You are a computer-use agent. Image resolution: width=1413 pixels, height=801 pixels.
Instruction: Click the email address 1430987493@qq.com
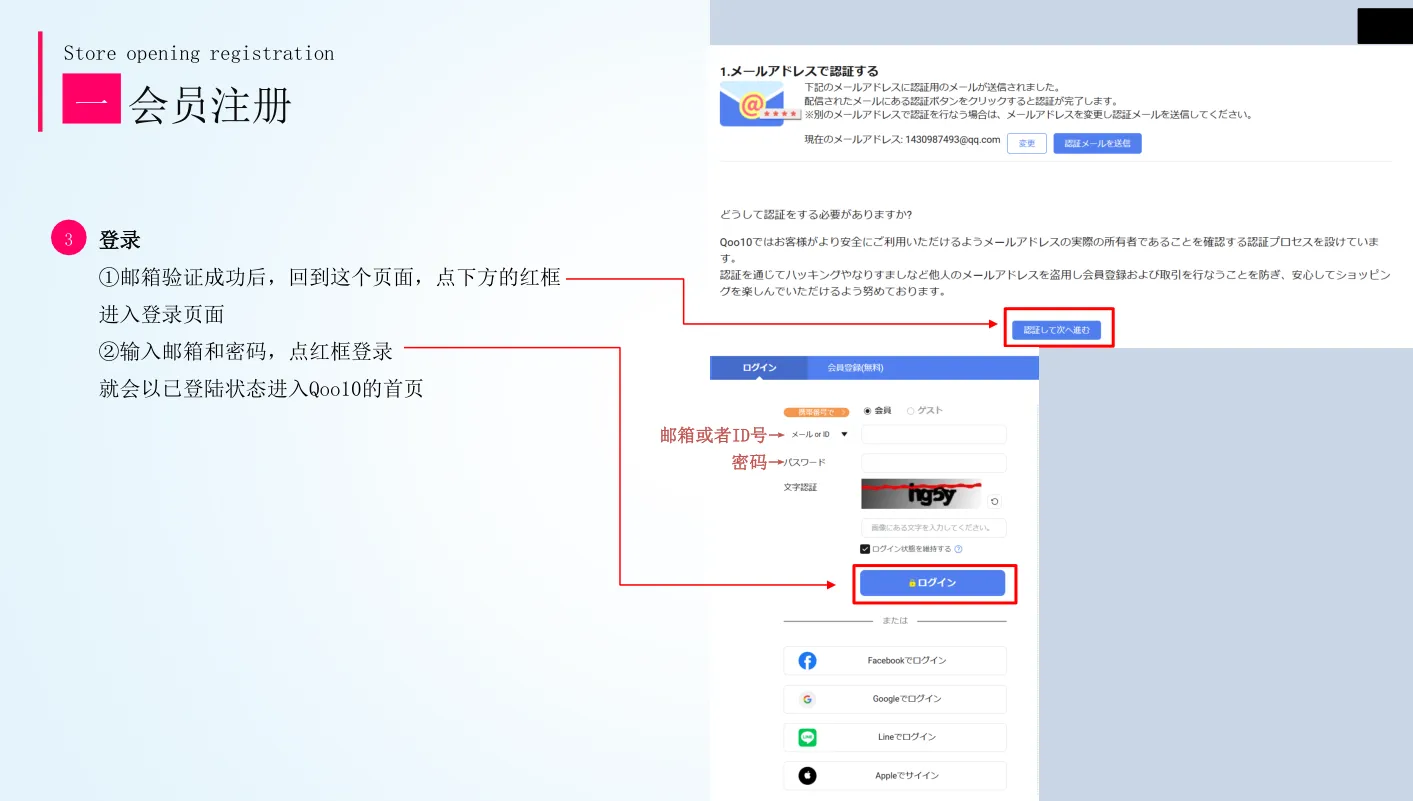point(952,140)
